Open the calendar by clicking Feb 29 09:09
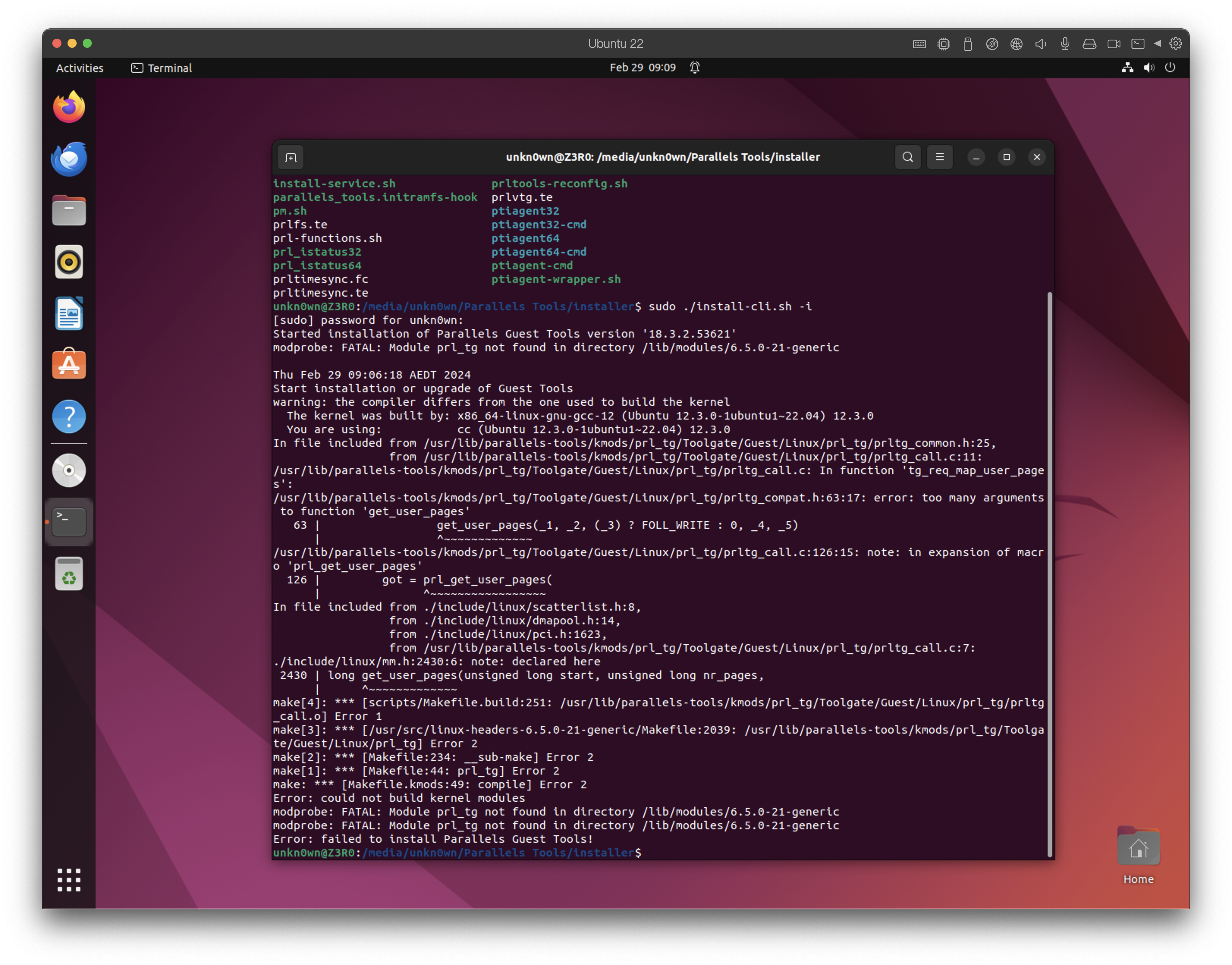1232x965 pixels. coord(644,67)
